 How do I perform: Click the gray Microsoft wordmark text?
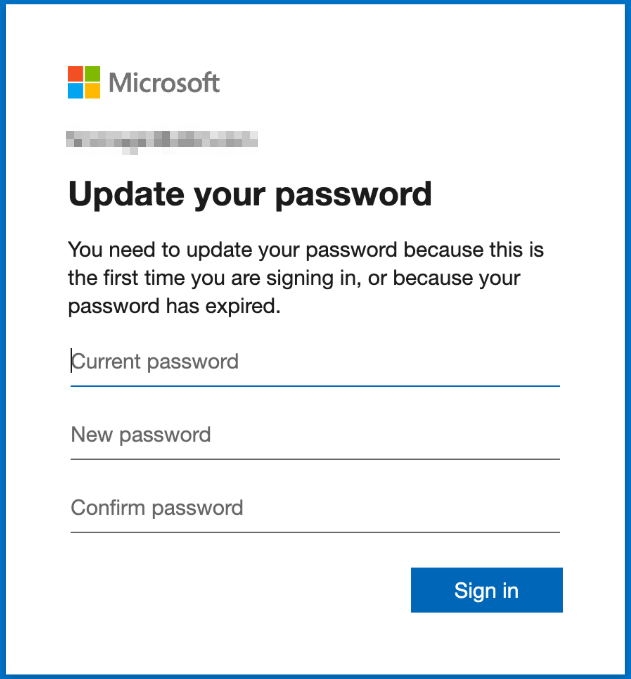click(x=164, y=82)
